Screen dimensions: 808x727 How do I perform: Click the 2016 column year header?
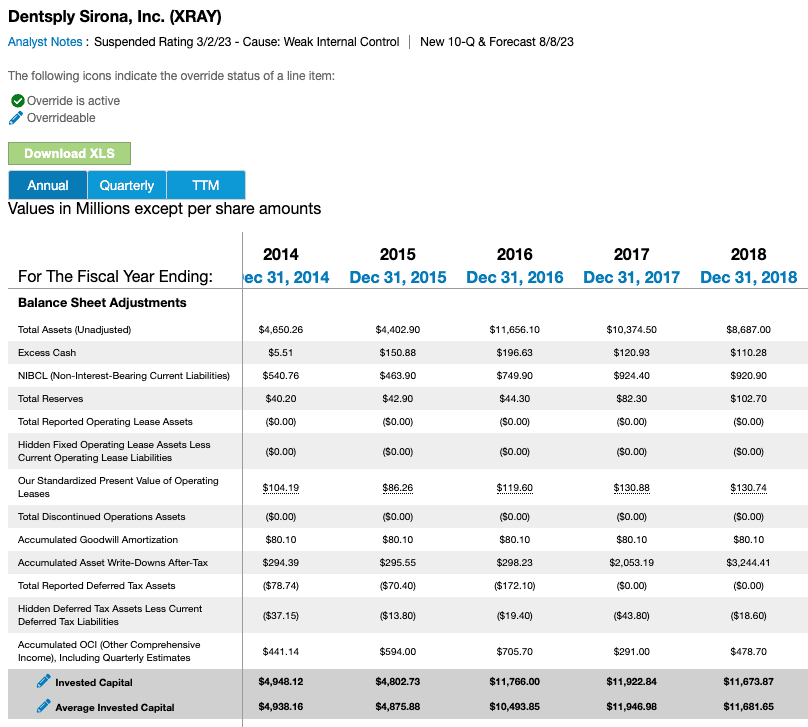coord(515,254)
